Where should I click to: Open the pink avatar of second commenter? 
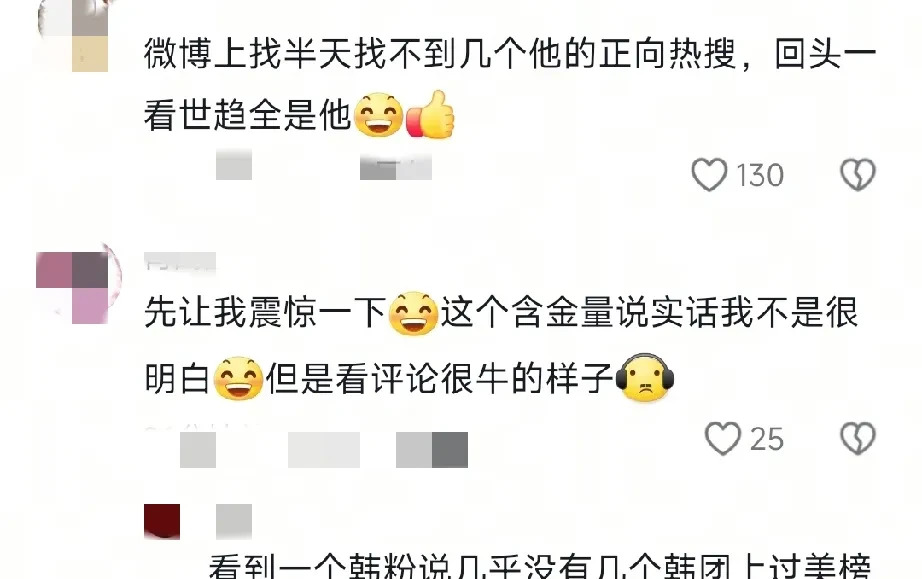[73, 287]
